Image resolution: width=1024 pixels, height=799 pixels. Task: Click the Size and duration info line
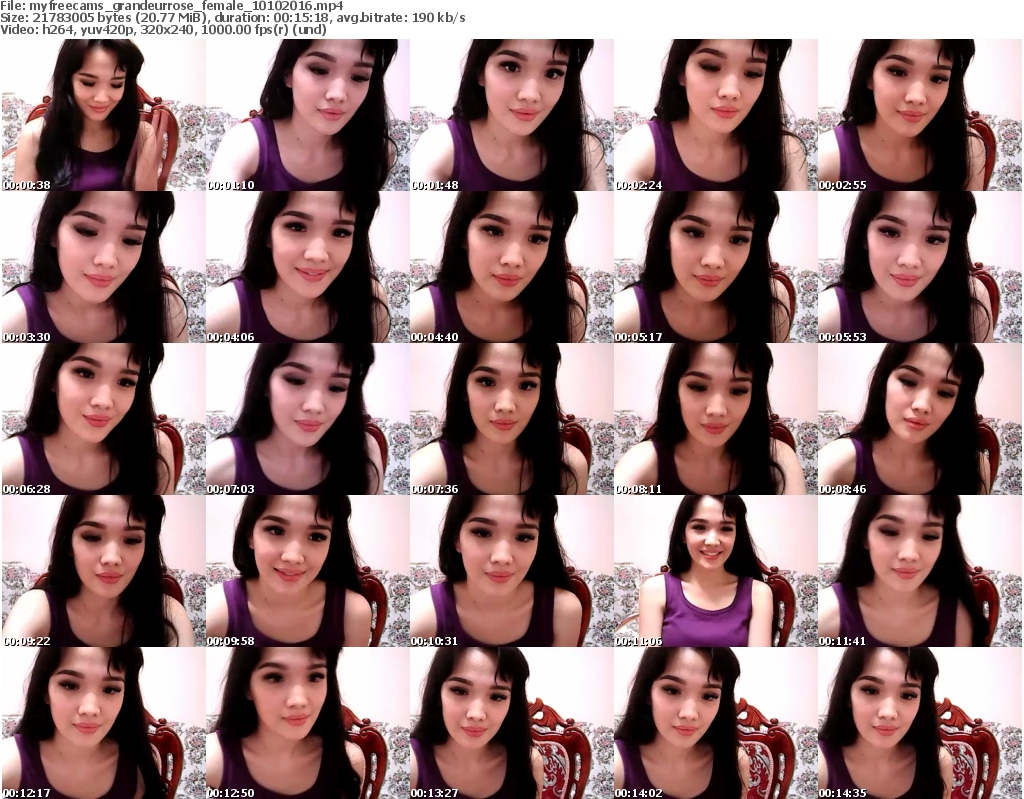tap(232, 18)
